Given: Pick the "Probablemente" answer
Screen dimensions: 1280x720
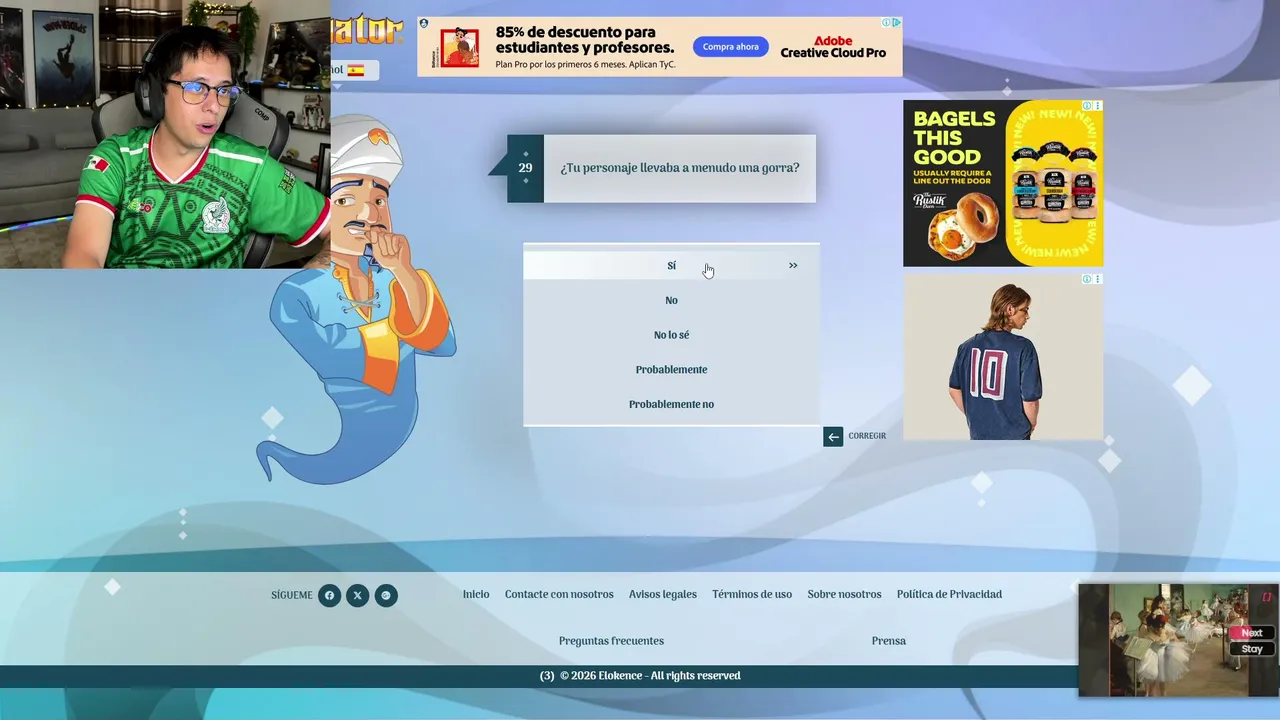Looking at the screenshot, I should 671,370.
